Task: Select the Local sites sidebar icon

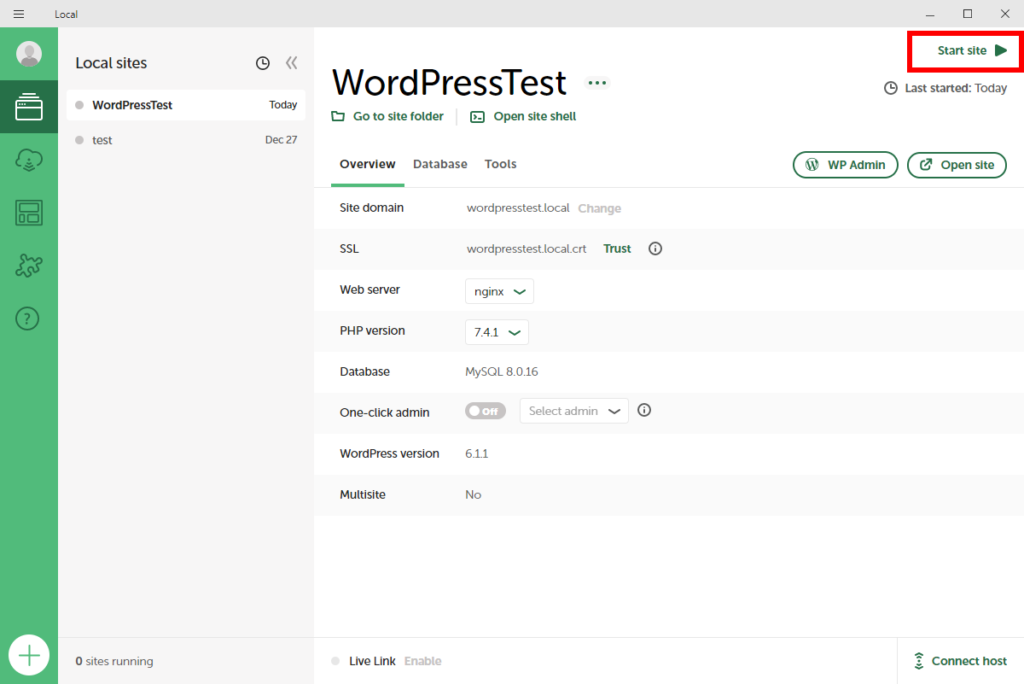Action: (x=29, y=107)
